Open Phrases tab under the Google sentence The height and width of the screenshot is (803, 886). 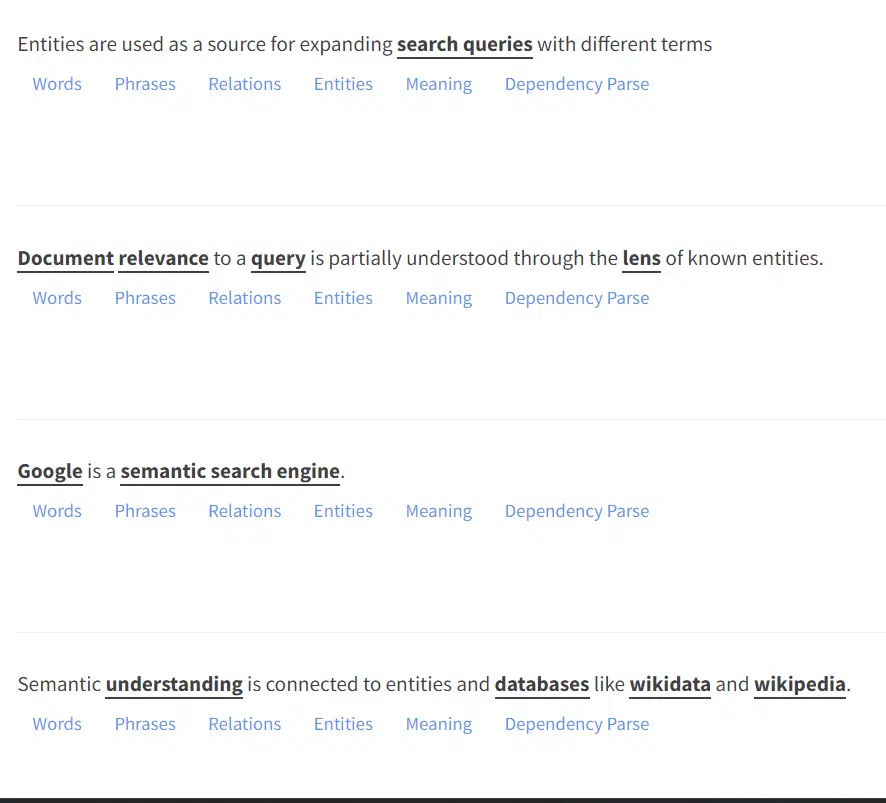pyautogui.click(x=145, y=511)
